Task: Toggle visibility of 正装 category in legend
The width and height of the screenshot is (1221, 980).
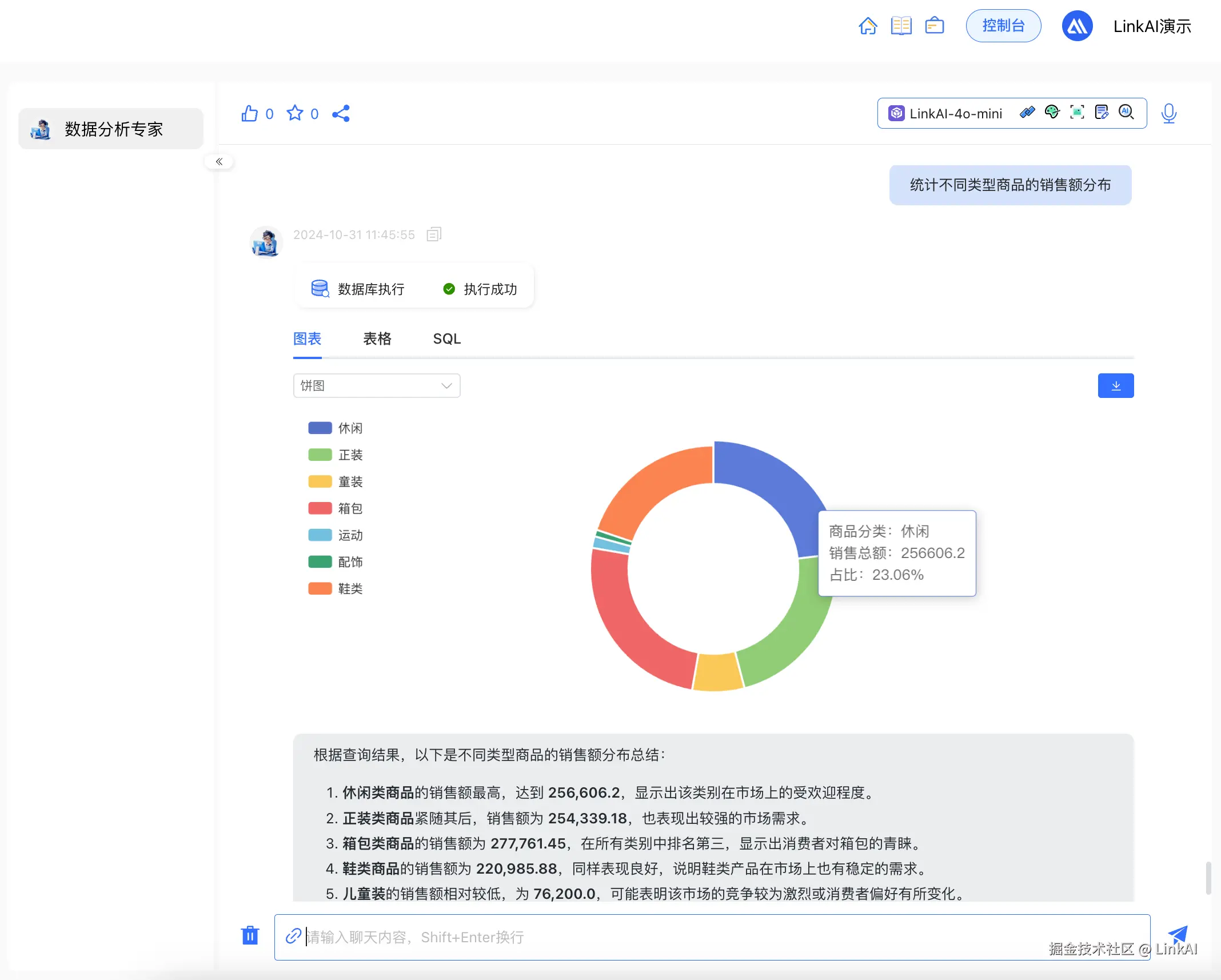Action: 336,454
